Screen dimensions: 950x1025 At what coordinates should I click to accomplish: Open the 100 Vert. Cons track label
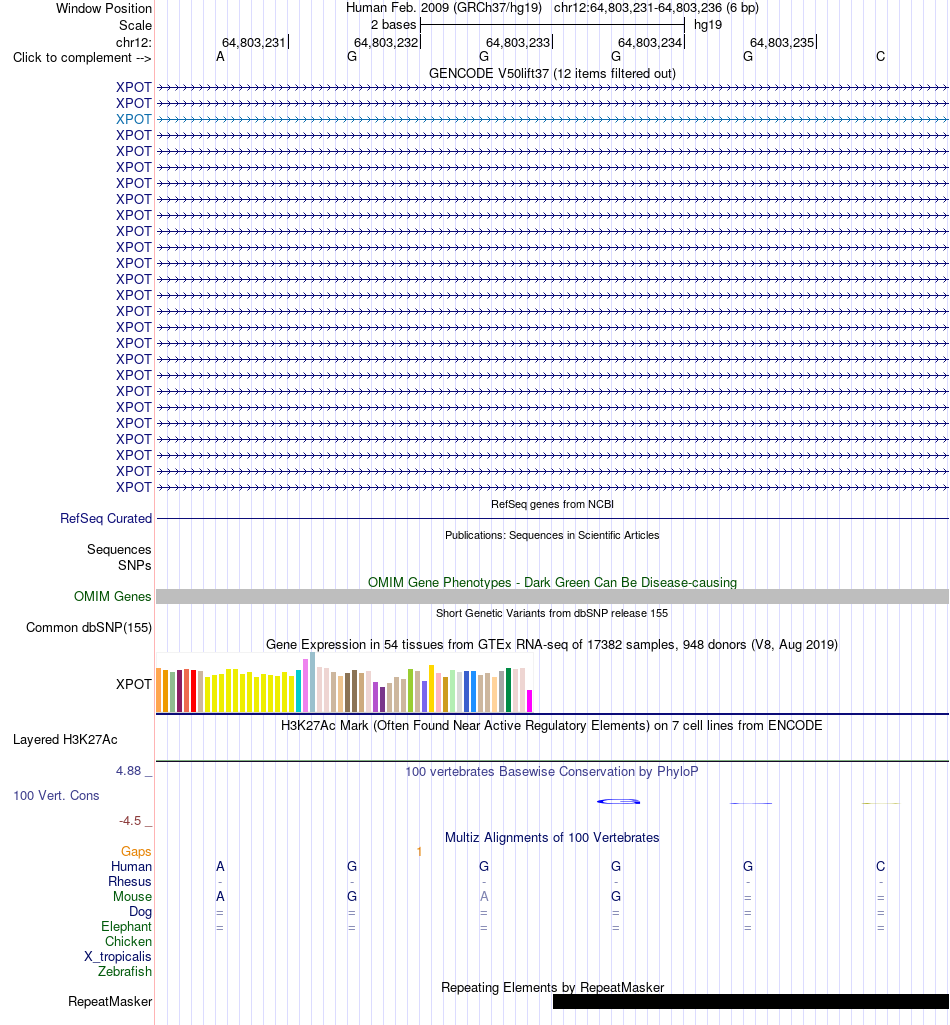[56, 796]
